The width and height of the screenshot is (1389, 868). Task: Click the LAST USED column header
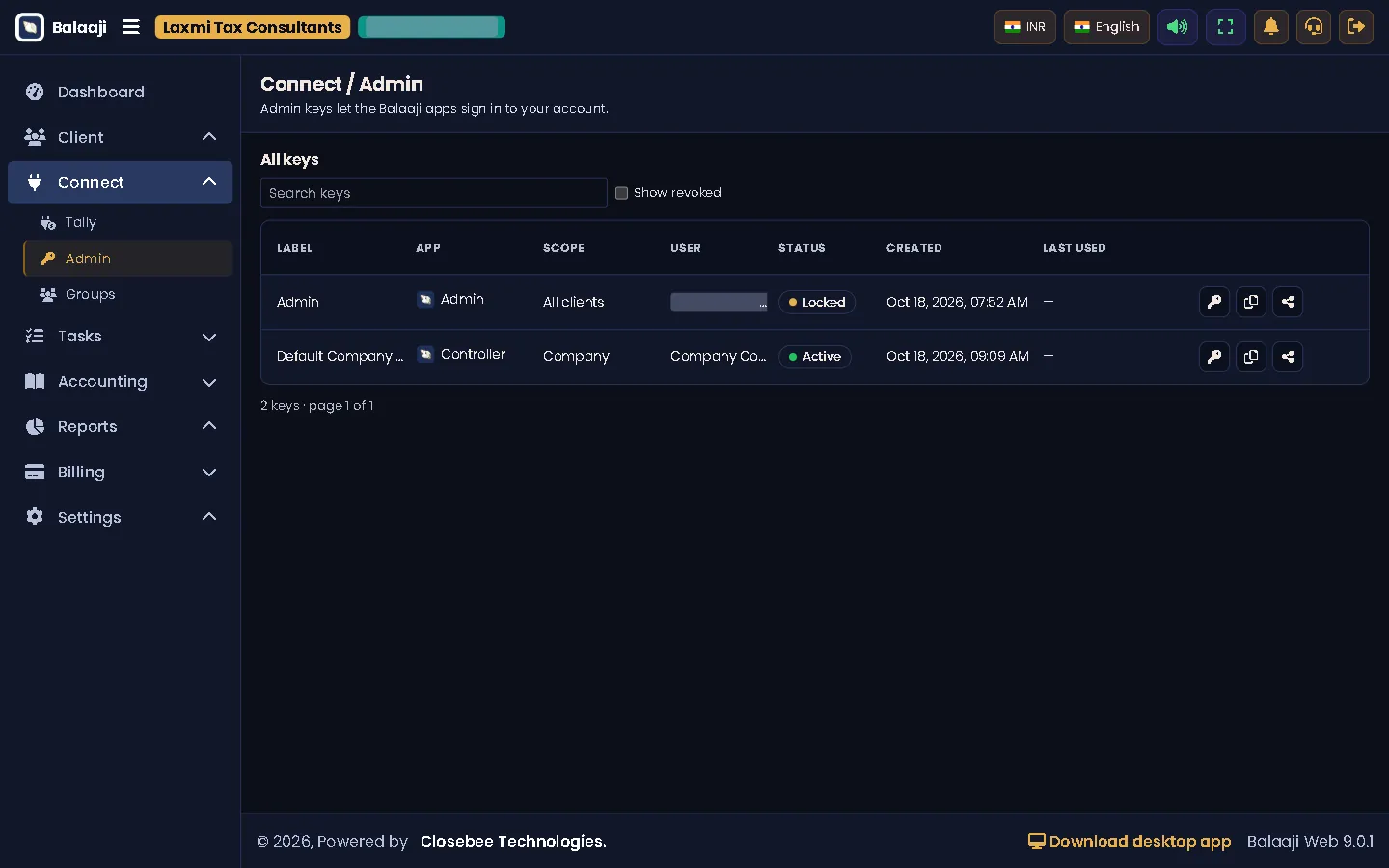[x=1075, y=248]
